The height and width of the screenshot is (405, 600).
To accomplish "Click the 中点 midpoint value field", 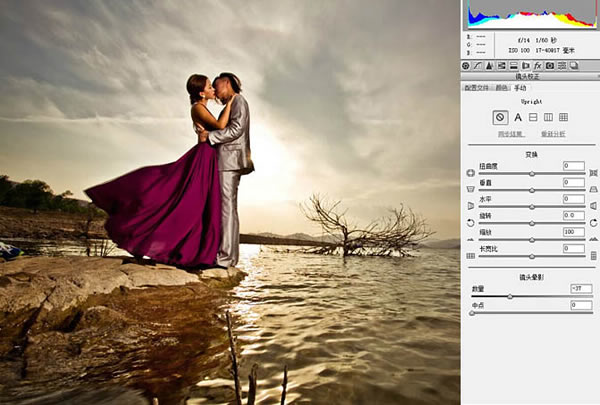I will pyautogui.click(x=581, y=305).
